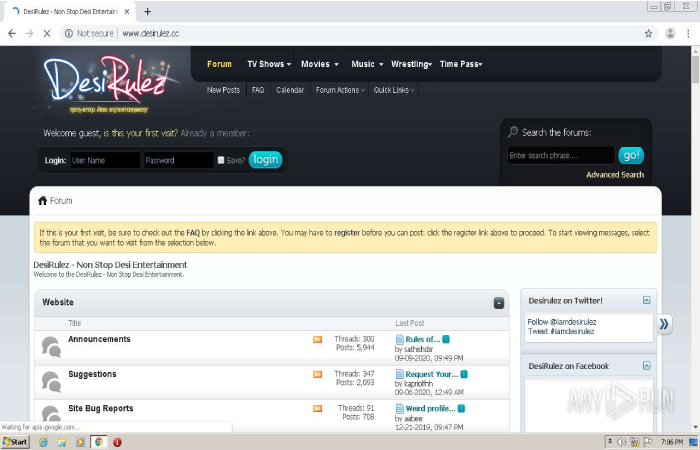Open the Site Bug Reports RSS feed icon
Screen dimensions: 700x450
(317, 408)
